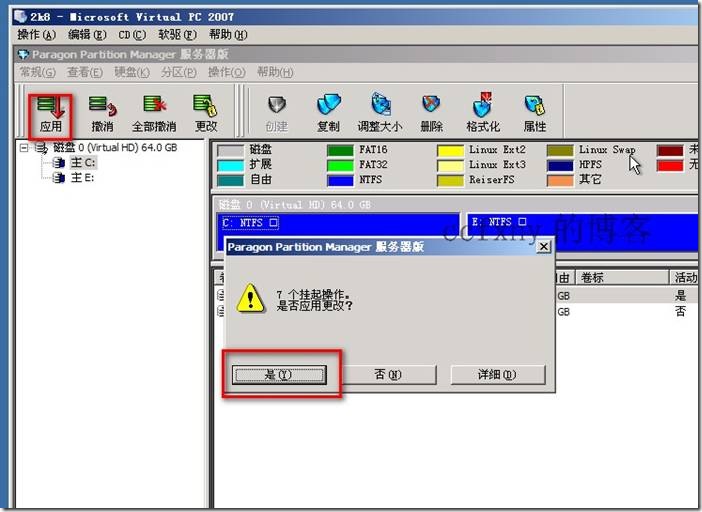This screenshot has height=512, width=702.
Task: Click the 否(N) button in dialog
Action: (388, 375)
